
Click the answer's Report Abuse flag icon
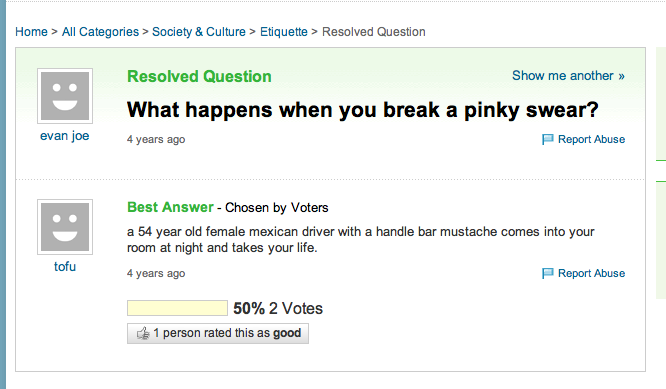(548, 273)
